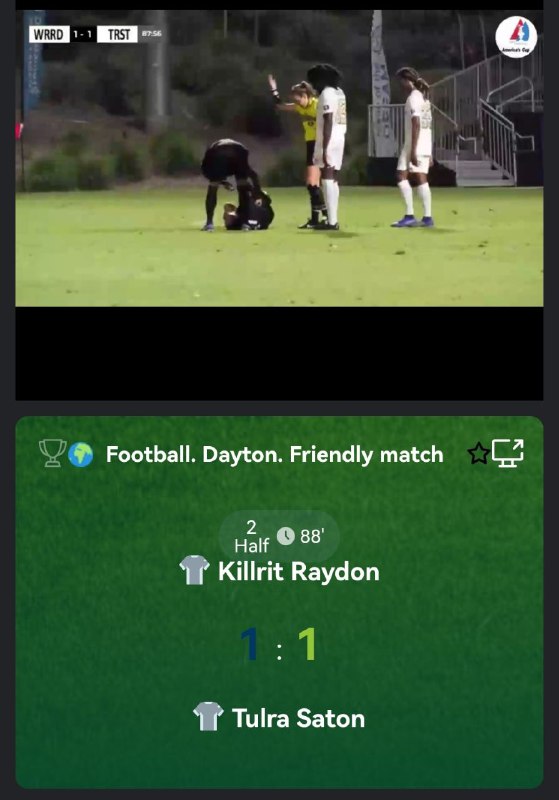Toggle the favorite star for this match
Viewport: 559px width, 800px height.
(478, 454)
